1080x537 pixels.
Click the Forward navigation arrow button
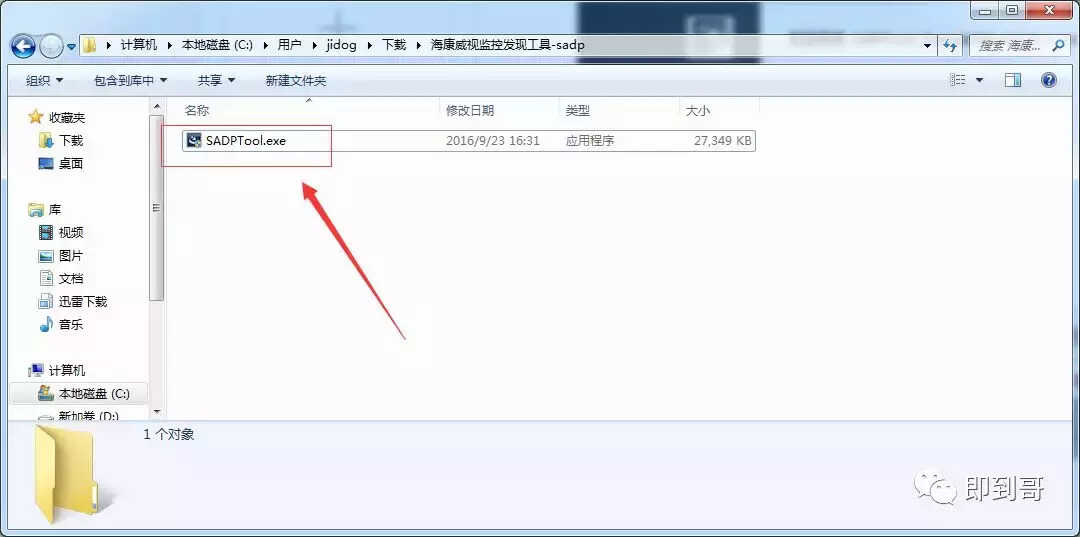click(x=51, y=46)
